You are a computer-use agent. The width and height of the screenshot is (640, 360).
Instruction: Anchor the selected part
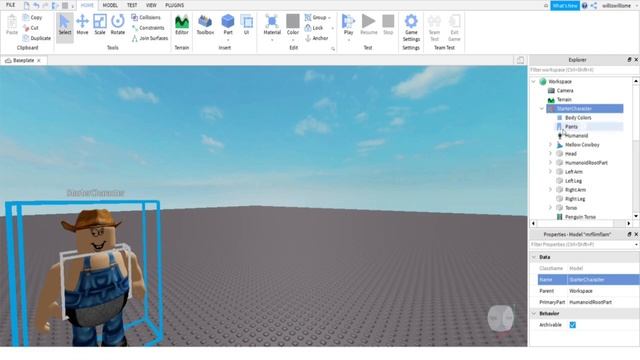pos(317,38)
